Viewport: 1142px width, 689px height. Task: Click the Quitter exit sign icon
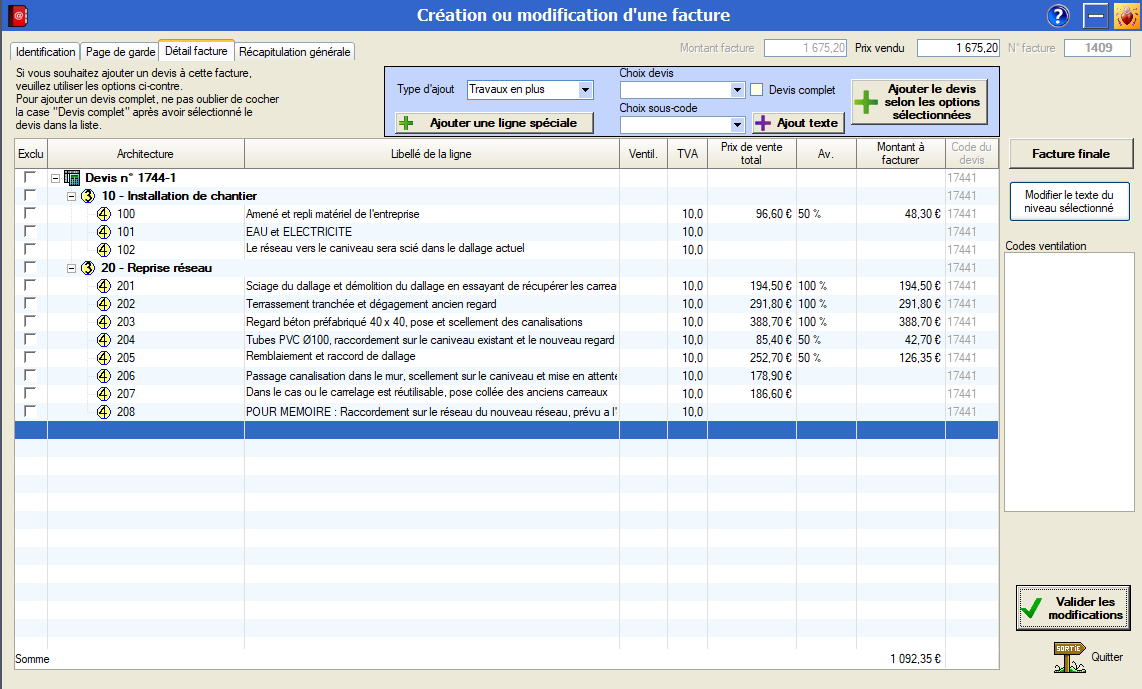click(x=1069, y=657)
